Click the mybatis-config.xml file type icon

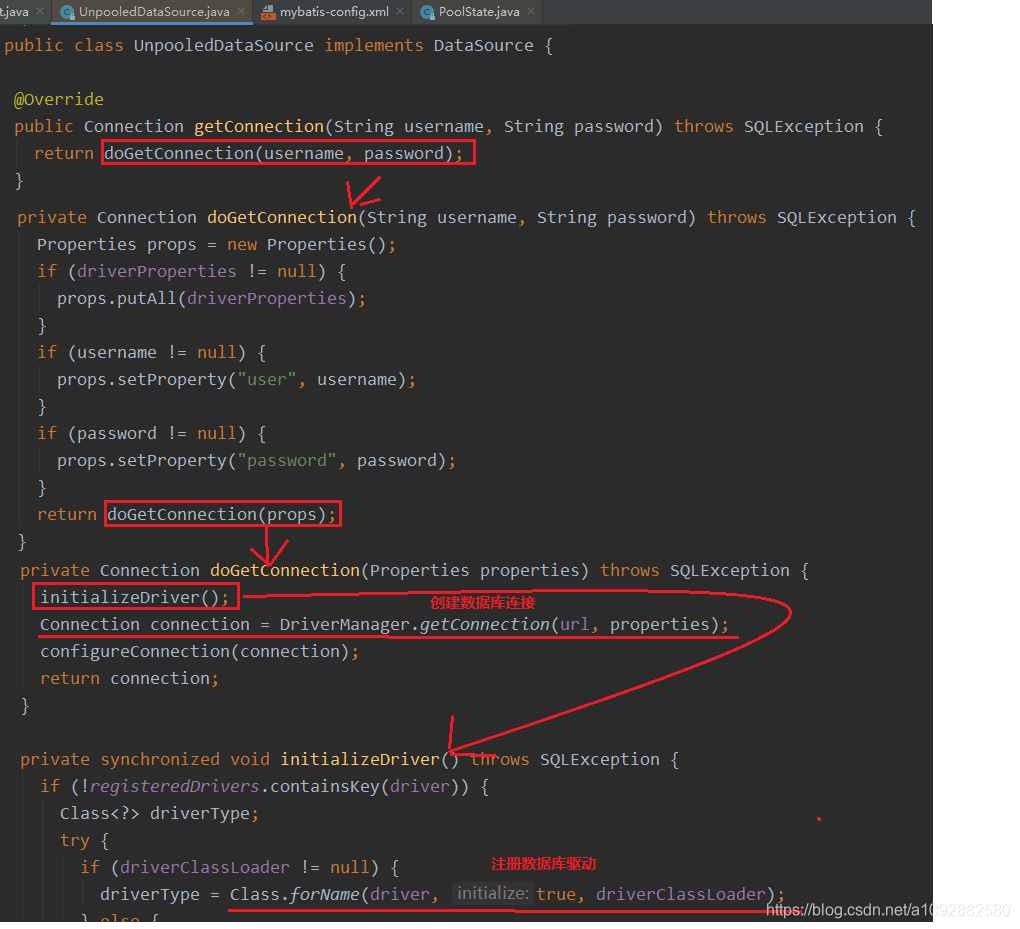coord(268,12)
